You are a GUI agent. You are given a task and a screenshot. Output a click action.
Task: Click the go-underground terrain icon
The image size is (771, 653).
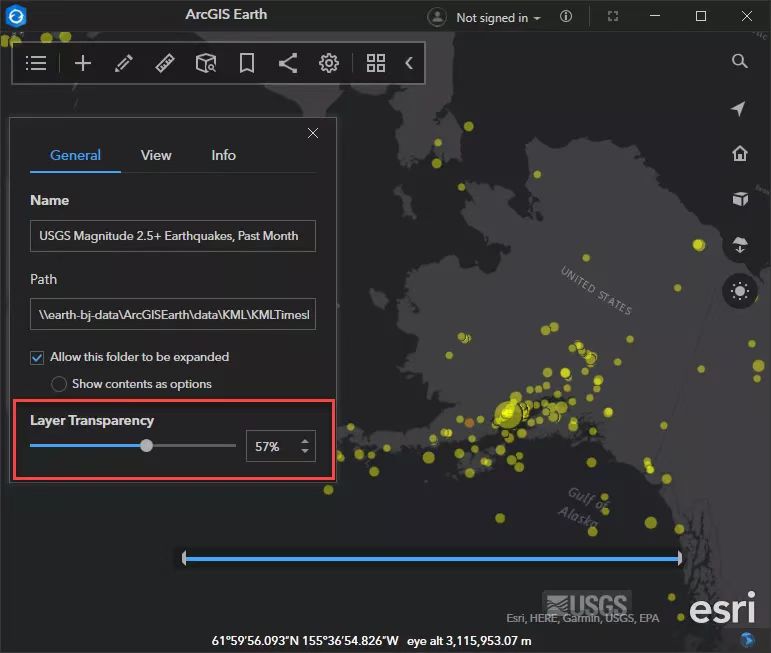tap(740, 244)
